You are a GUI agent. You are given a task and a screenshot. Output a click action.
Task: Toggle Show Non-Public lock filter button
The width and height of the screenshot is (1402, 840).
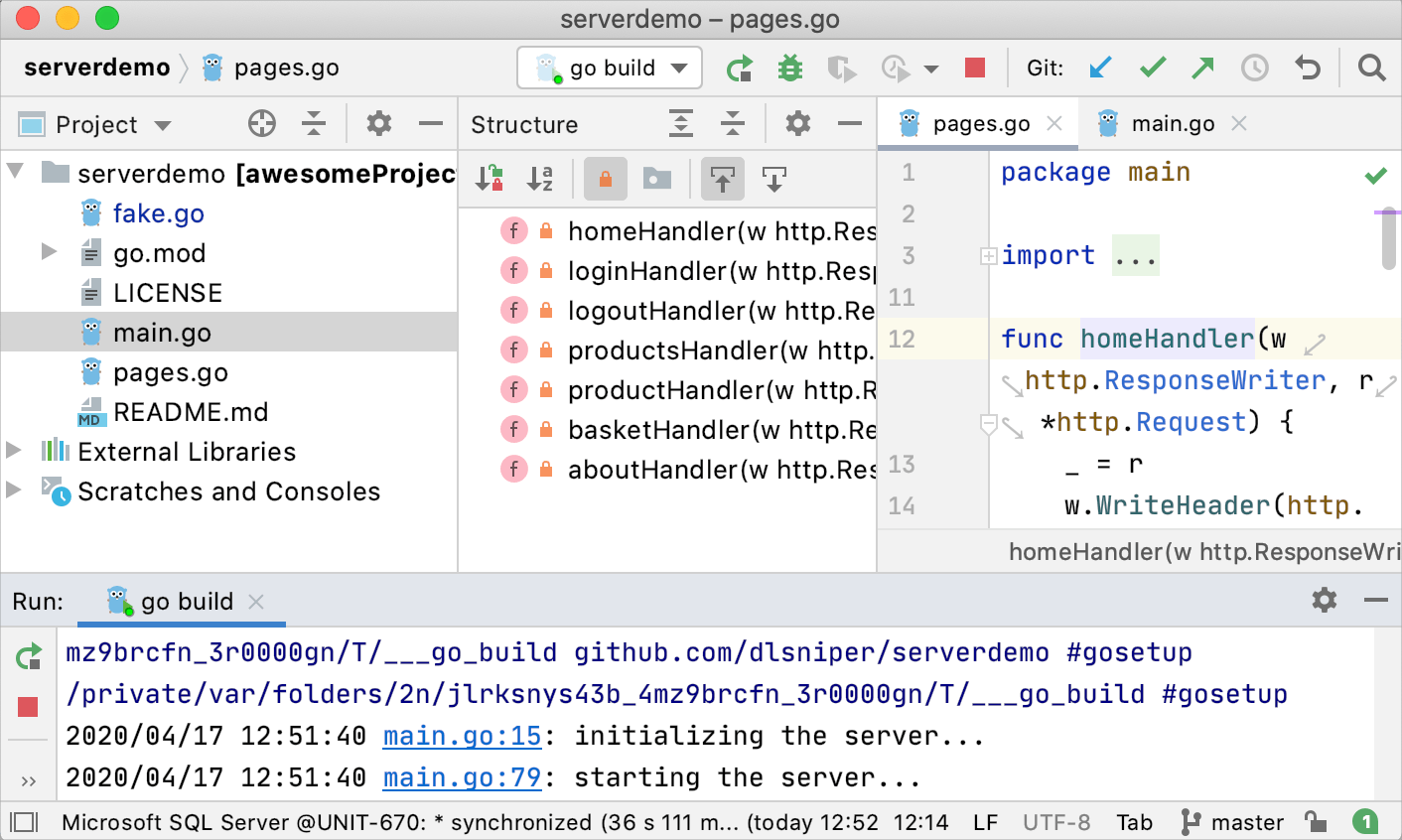[605, 179]
